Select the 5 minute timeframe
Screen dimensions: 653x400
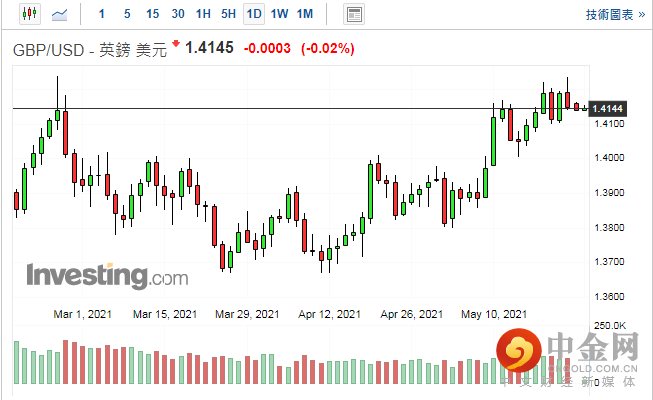pyautogui.click(x=127, y=14)
